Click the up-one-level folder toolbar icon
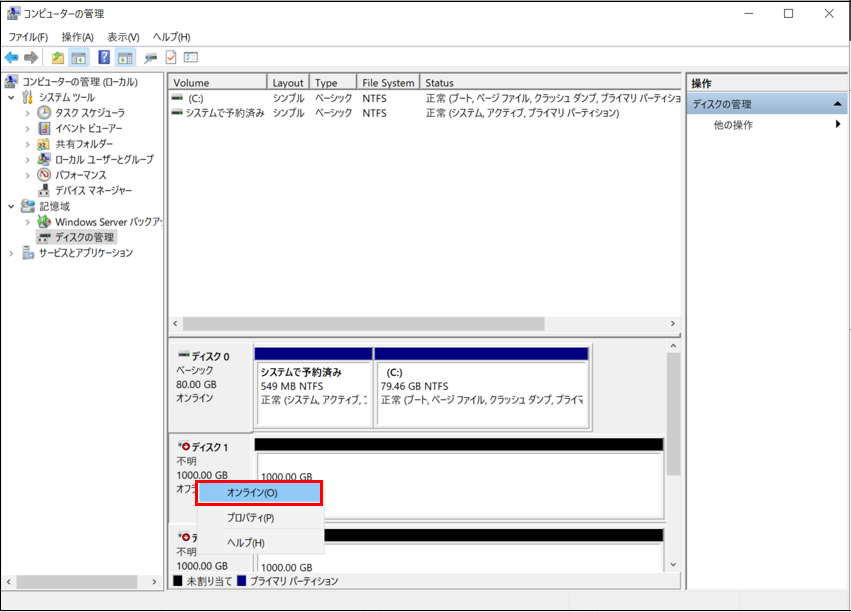Screen dimensions: 851x612 pyautogui.click(x=58, y=58)
